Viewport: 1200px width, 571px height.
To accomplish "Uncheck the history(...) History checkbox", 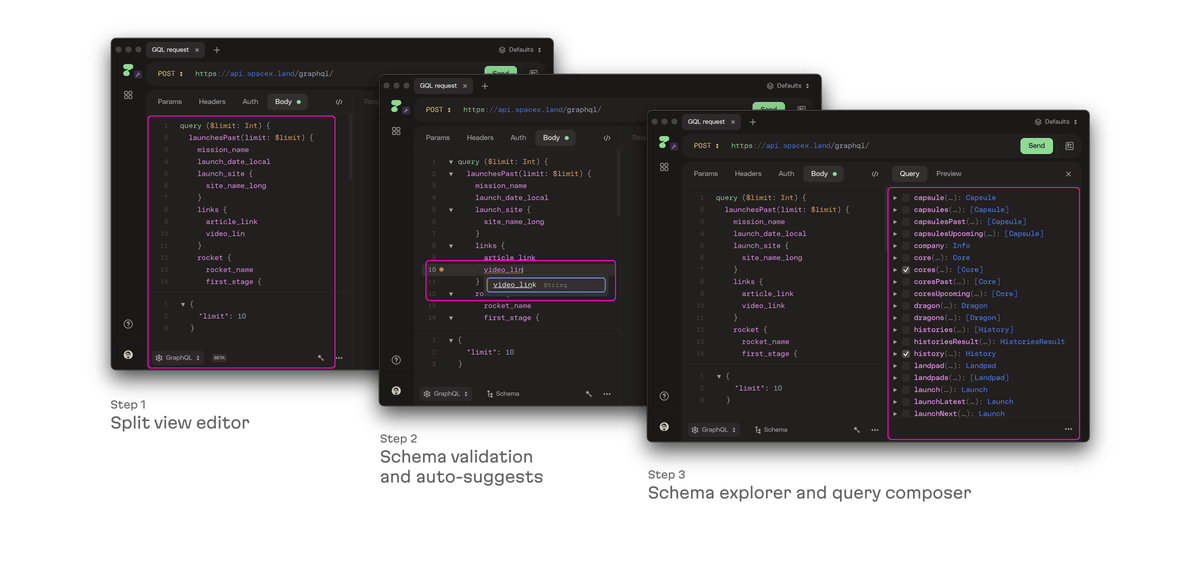I will [906, 354].
